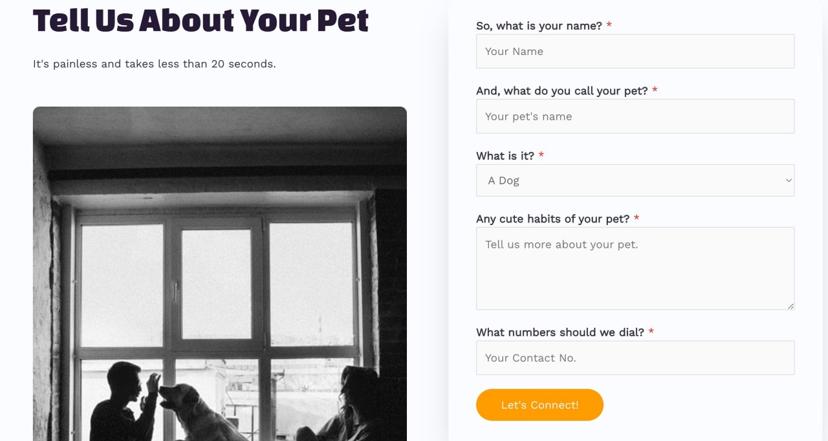This screenshot has height=441, width=828.
Task: Focus the Your pet's name field
Action: click(x=635, y=117)
